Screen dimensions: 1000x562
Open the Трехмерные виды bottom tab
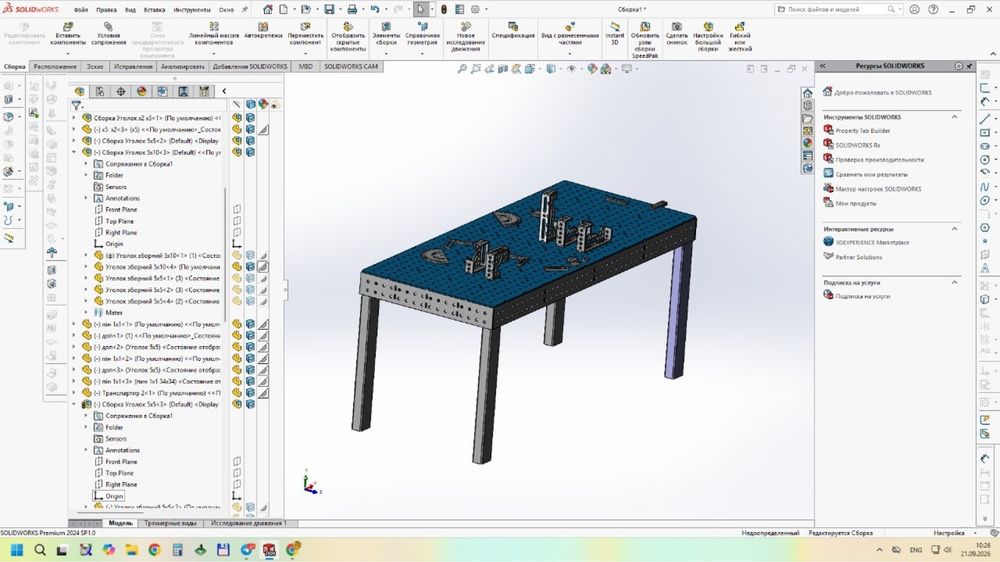(170, 523)
